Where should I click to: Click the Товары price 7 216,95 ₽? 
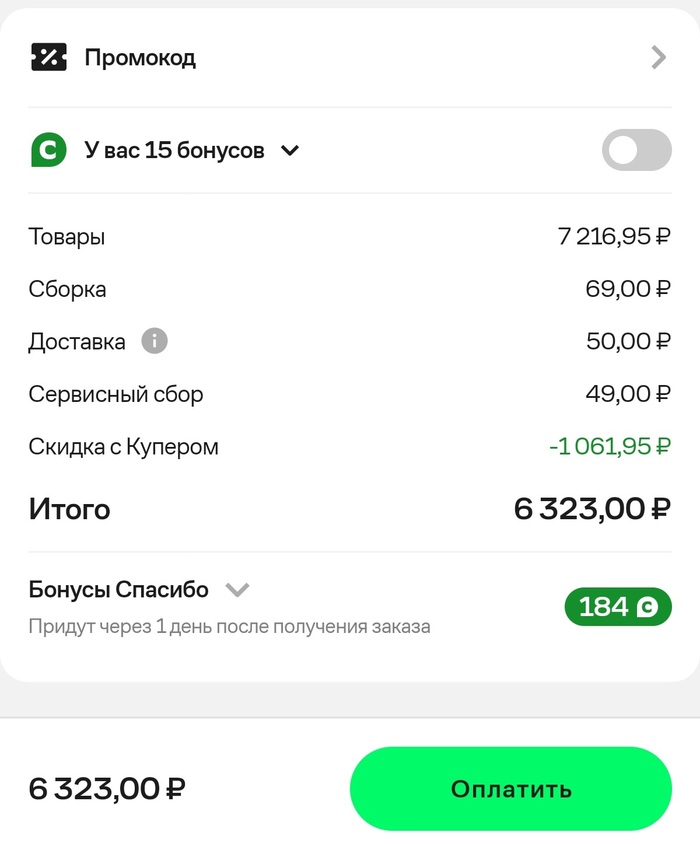(x=614, y=237)
